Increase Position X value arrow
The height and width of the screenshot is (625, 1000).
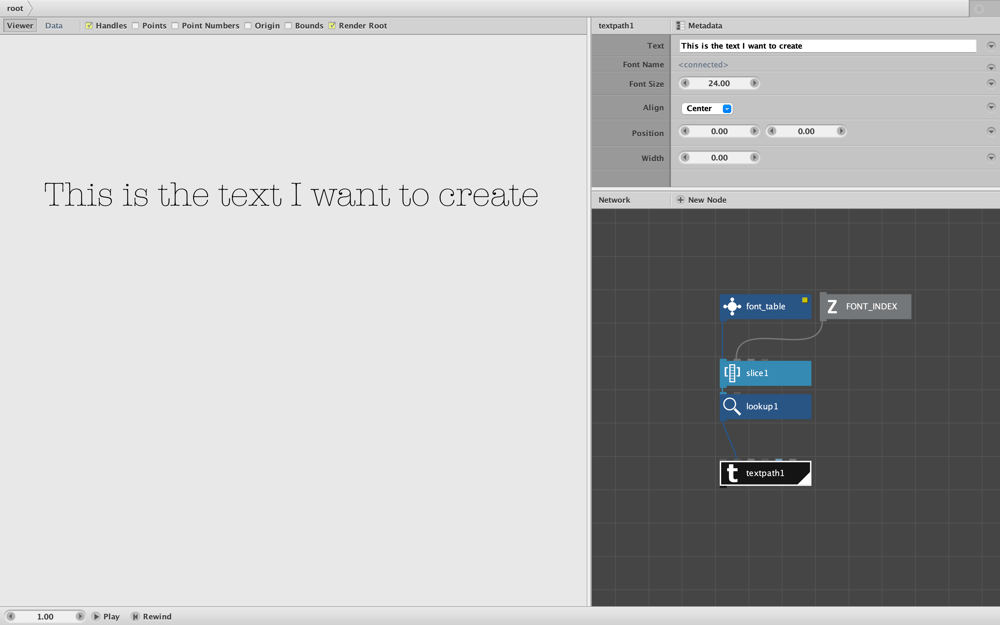pyautogui.click(x=754, y=131)
